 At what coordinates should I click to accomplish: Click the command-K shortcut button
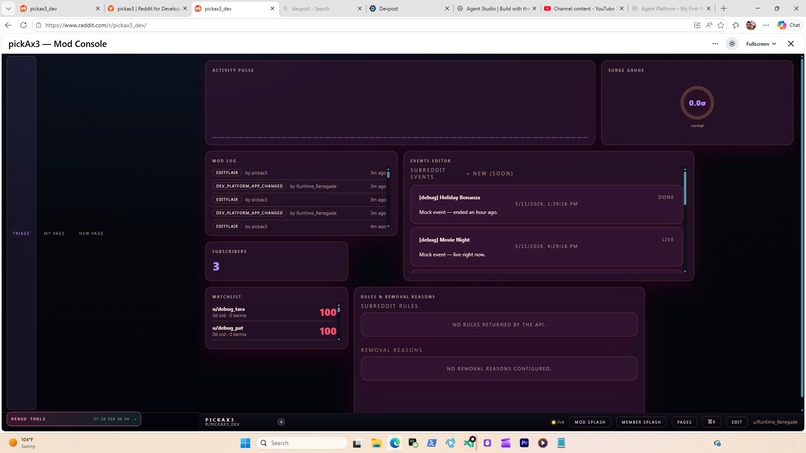(x=711, y=422)
